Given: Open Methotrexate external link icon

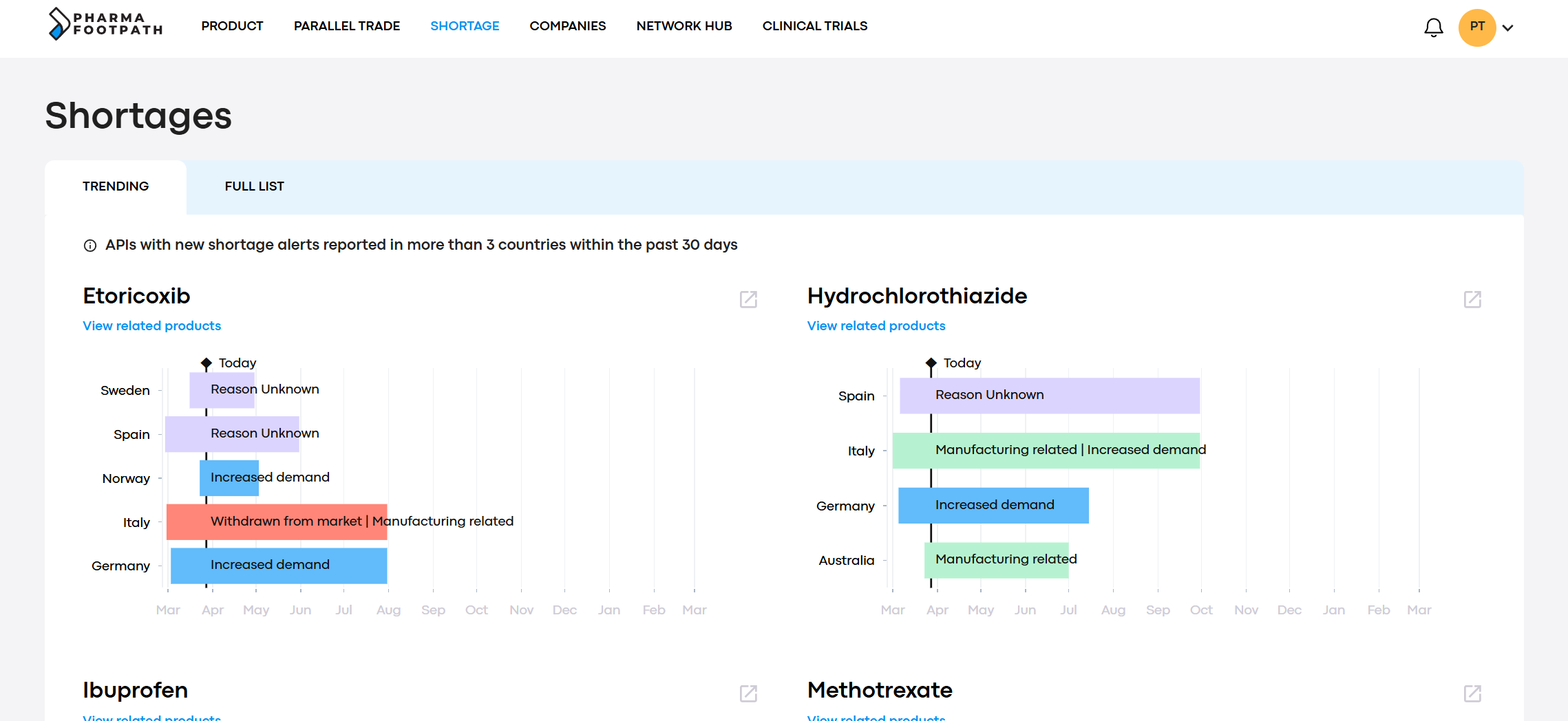Looking at the screenshot, I should (1472, 693).
